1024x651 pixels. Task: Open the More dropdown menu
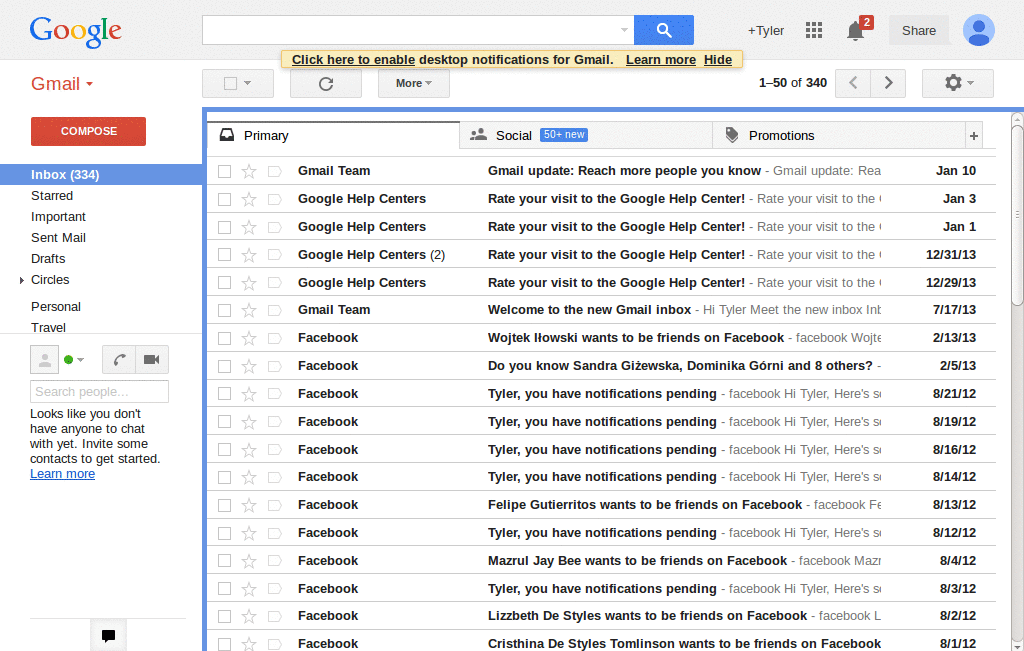413,83
